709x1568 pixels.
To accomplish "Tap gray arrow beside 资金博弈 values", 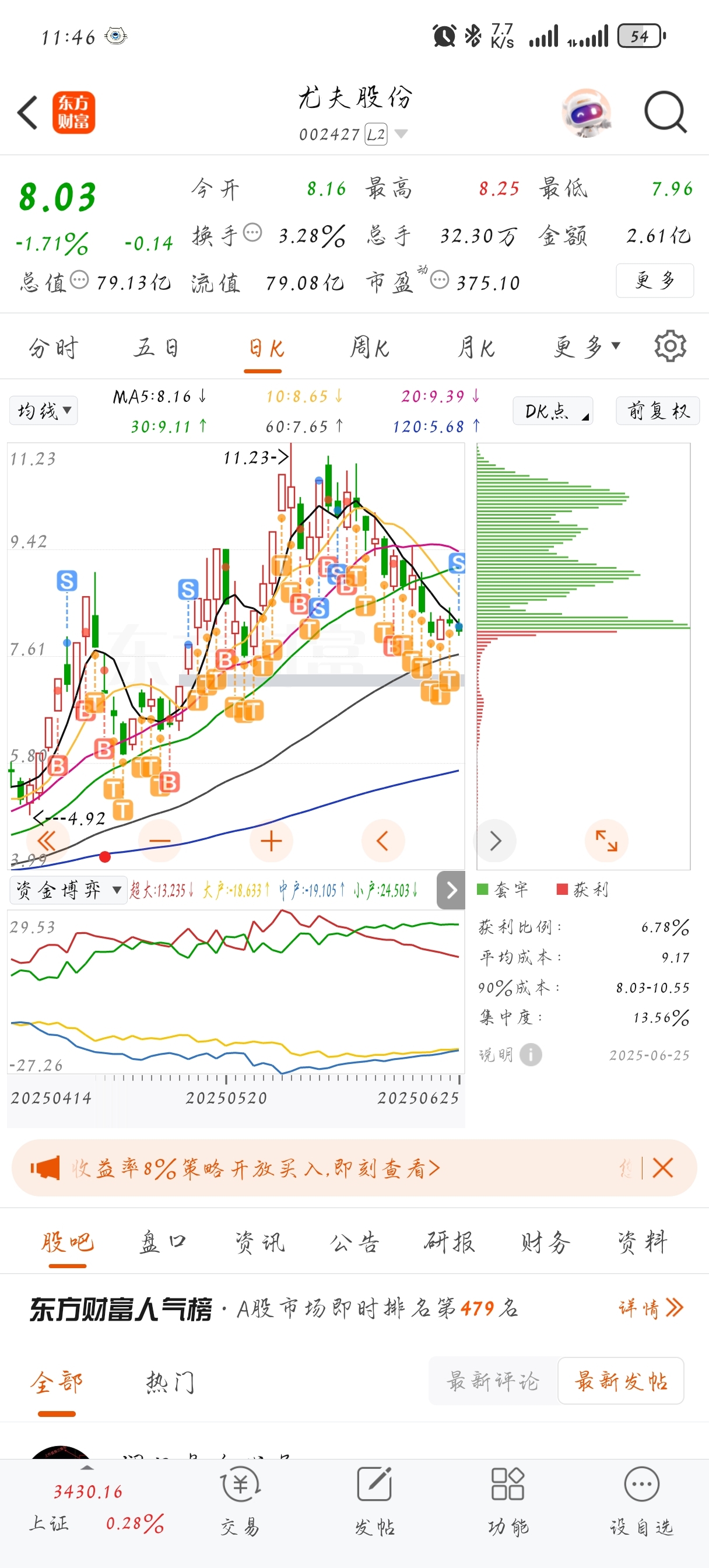I will 451,890.
